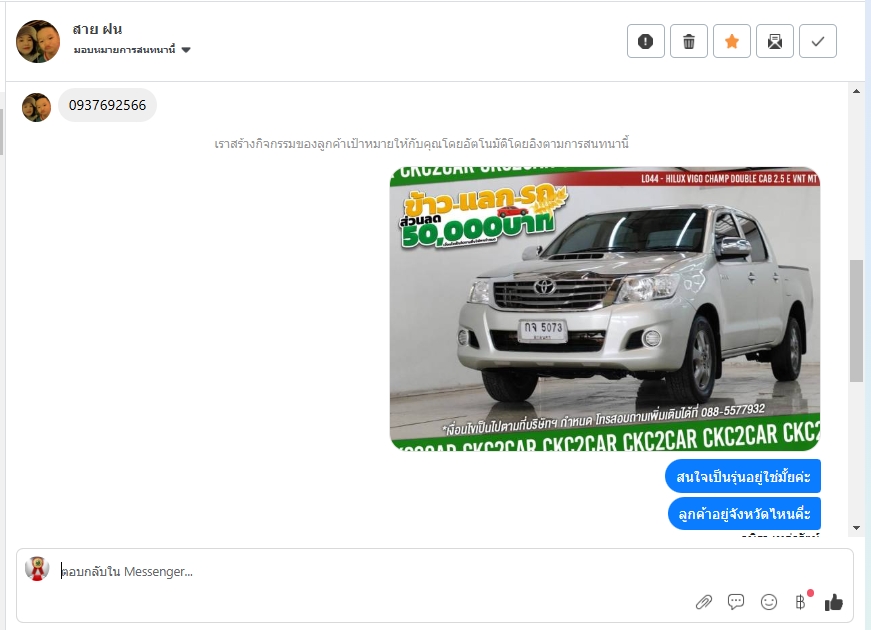Open the conversation assignment dropdown

tap(132, 50)
